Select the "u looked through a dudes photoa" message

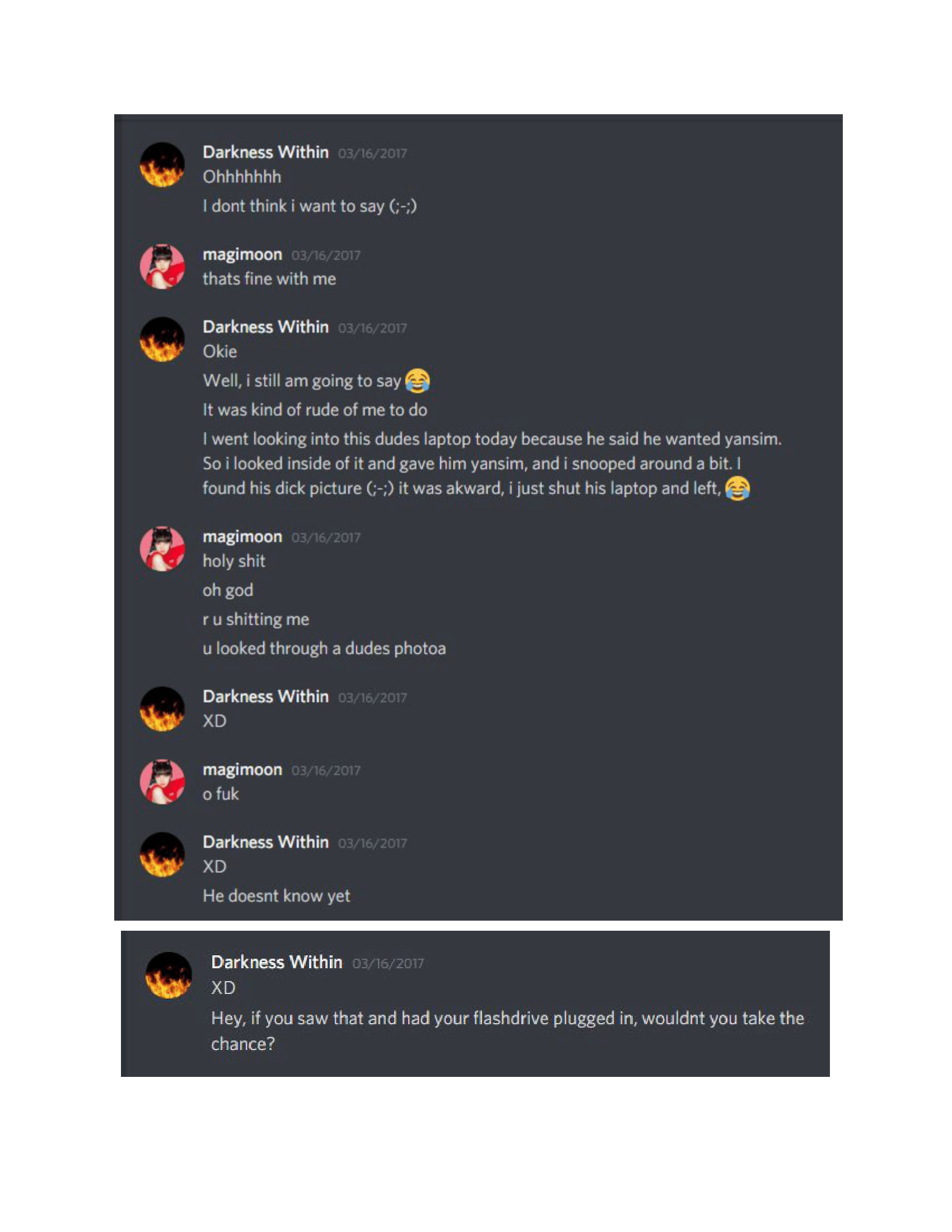coord(324,648)
